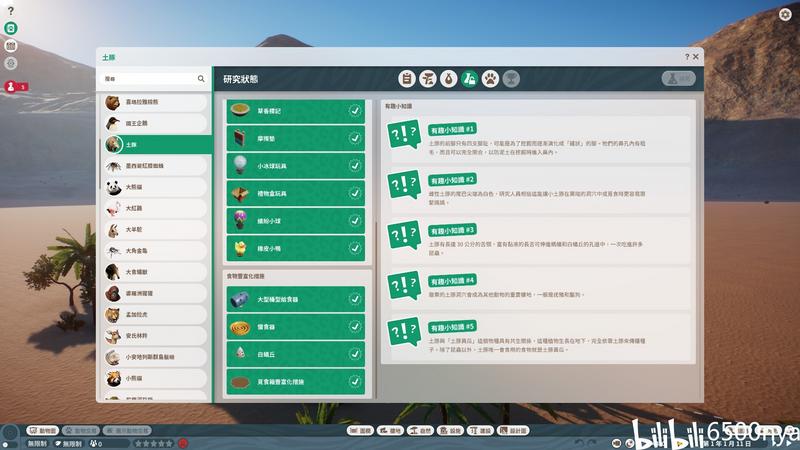
Task: Select the greyed trophy tab
Action: pos(511,79)
